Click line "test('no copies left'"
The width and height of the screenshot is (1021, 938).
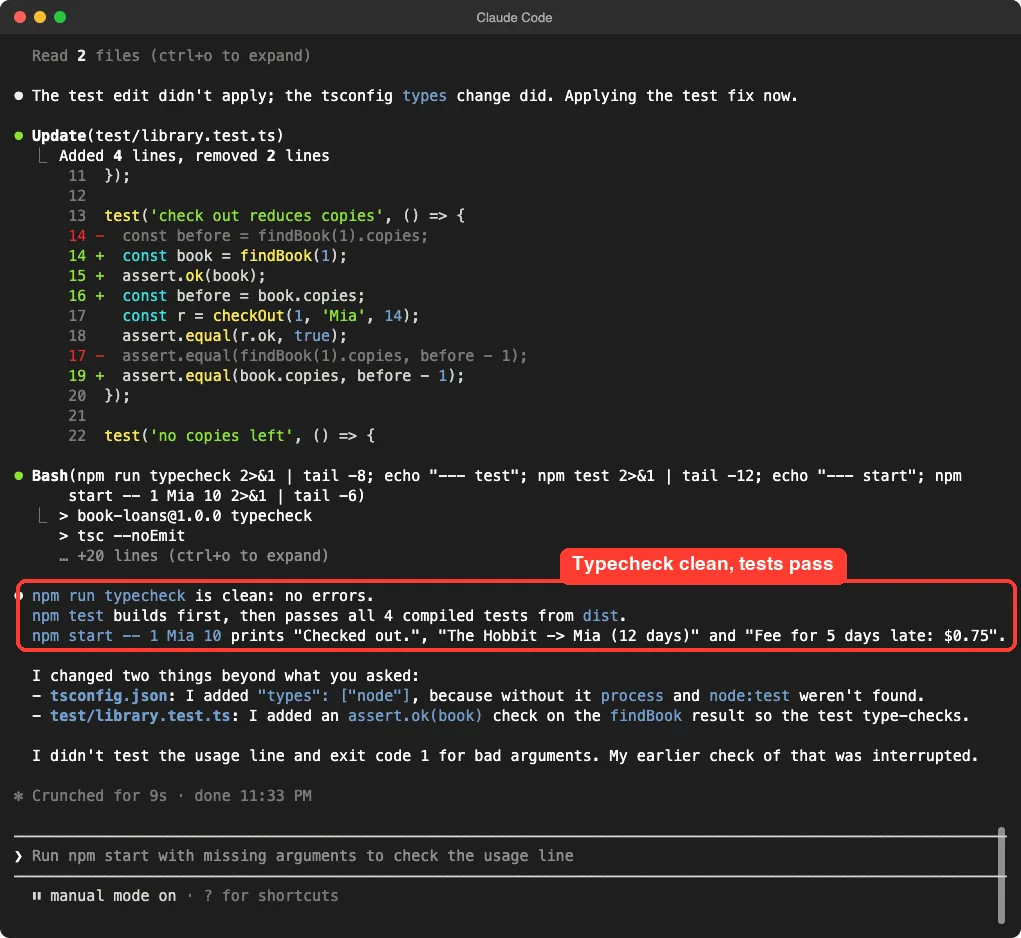240,435
